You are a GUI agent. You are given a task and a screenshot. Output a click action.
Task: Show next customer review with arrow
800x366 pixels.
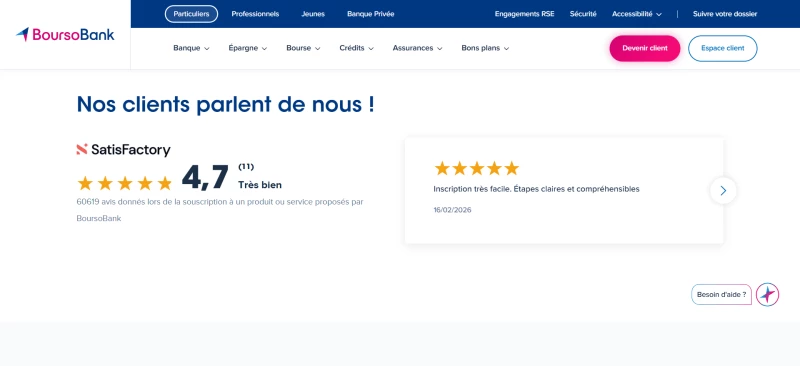pyautogui.click(x=723, y=190)
